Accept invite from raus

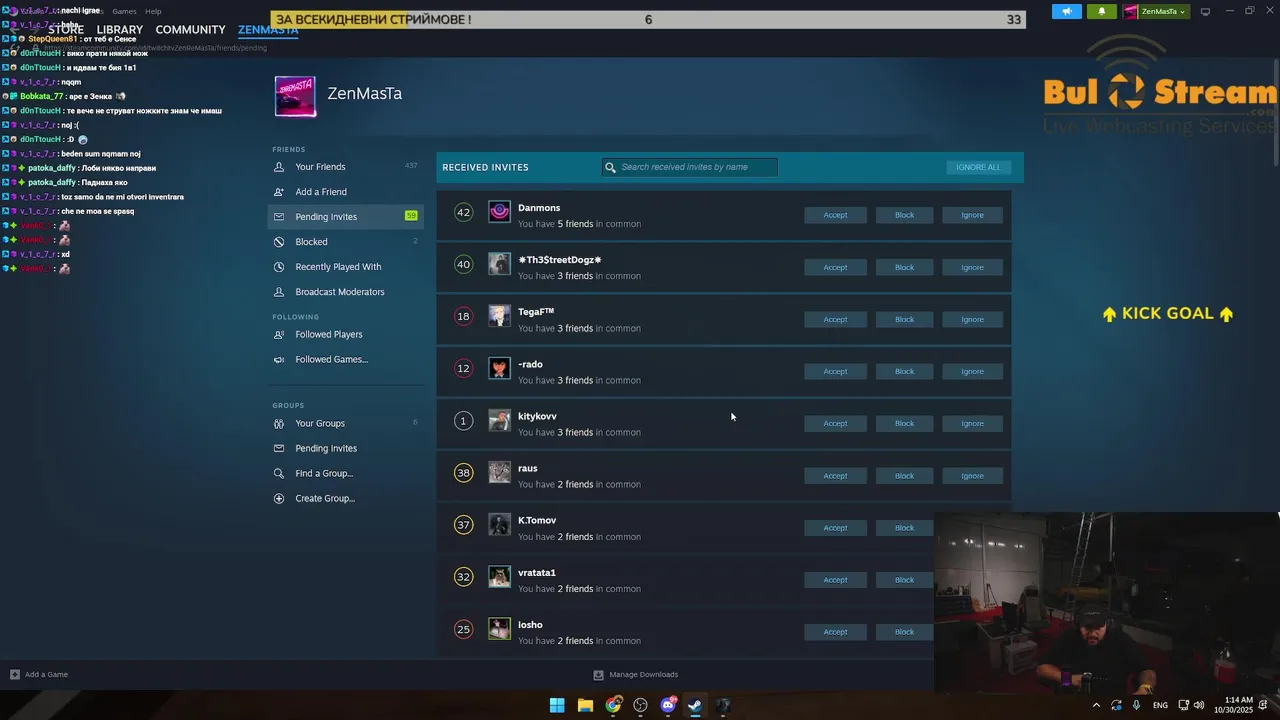point(835,476)
